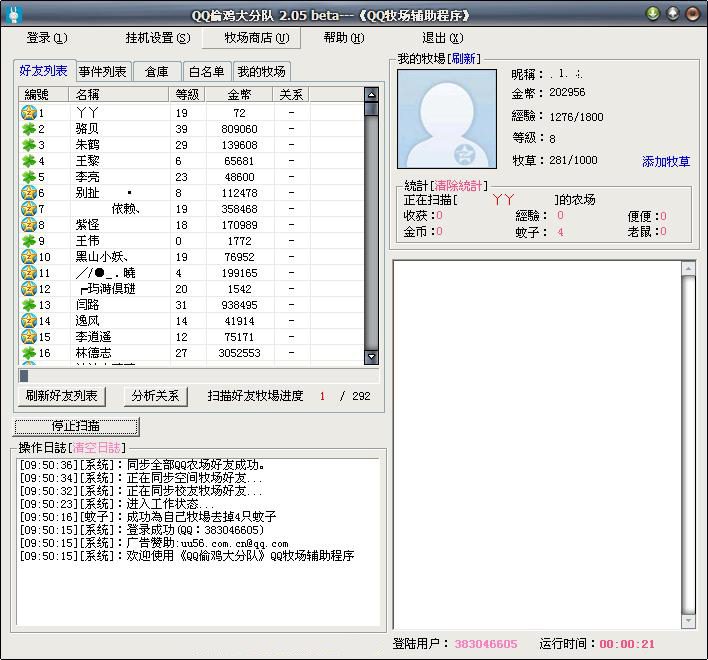Click the clover icon next to 李亮
Viewport: 708px width, 660px height.
[x=29, y=177]
